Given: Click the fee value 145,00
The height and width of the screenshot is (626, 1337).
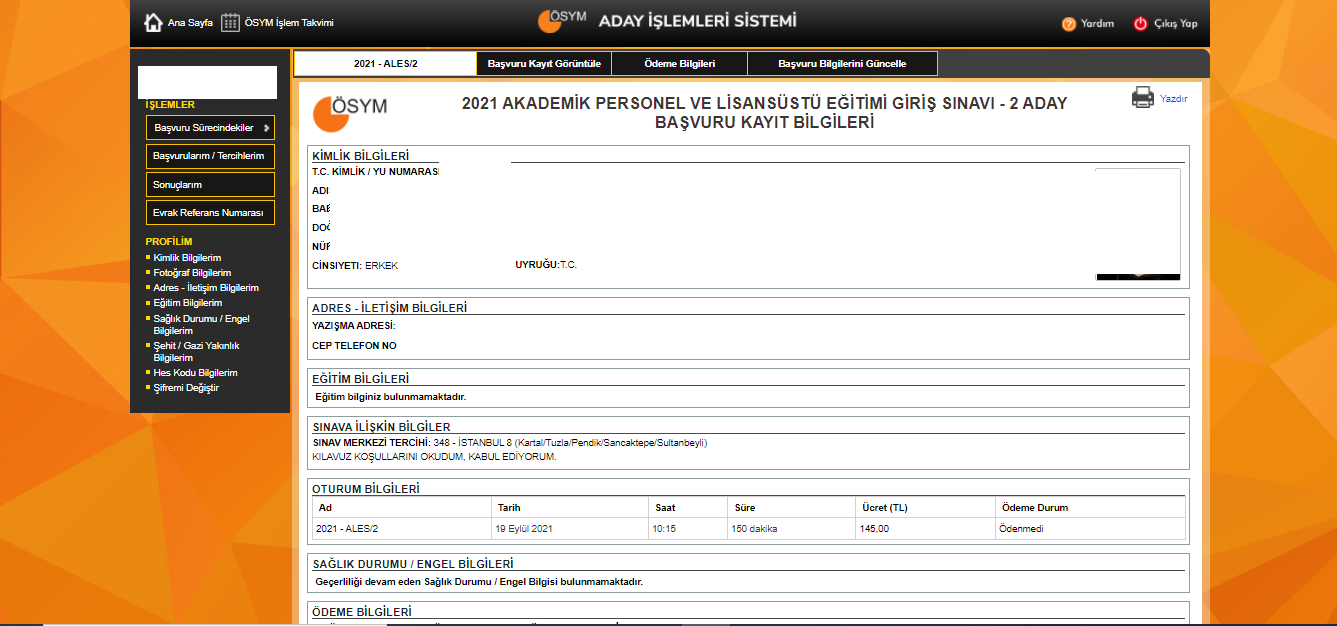Looking at the screenshot, I should (874, 529).
